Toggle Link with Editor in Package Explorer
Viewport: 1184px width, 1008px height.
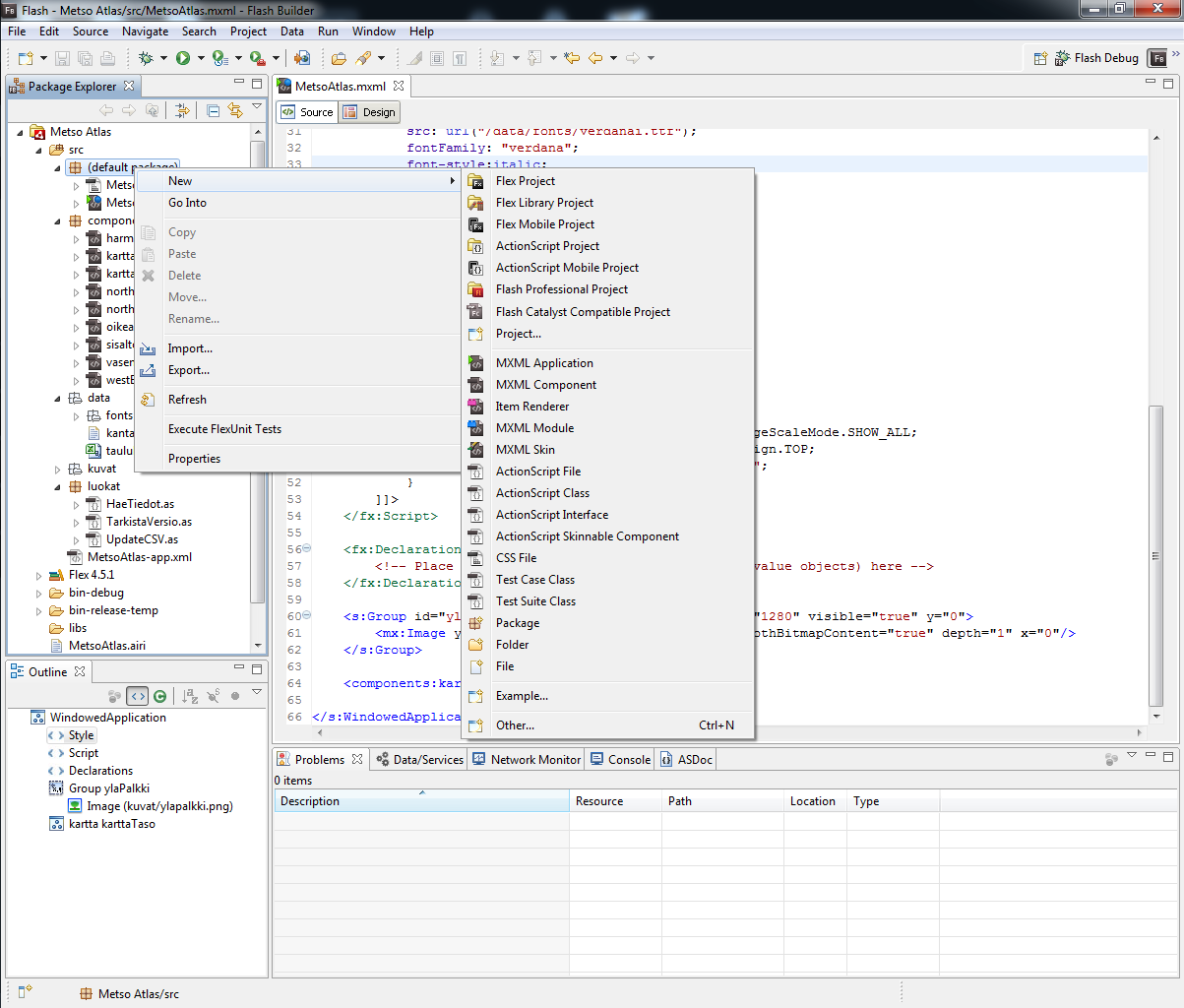point(235,110)
